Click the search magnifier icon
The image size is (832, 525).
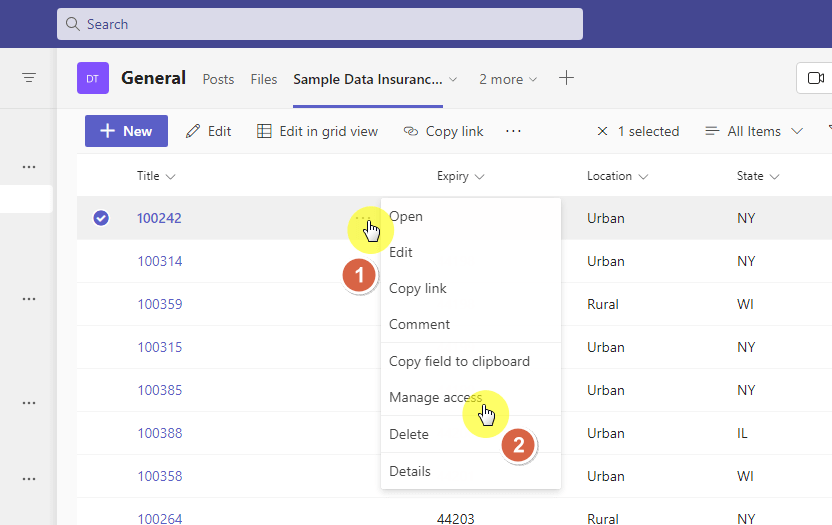click(x=73, y=24)
